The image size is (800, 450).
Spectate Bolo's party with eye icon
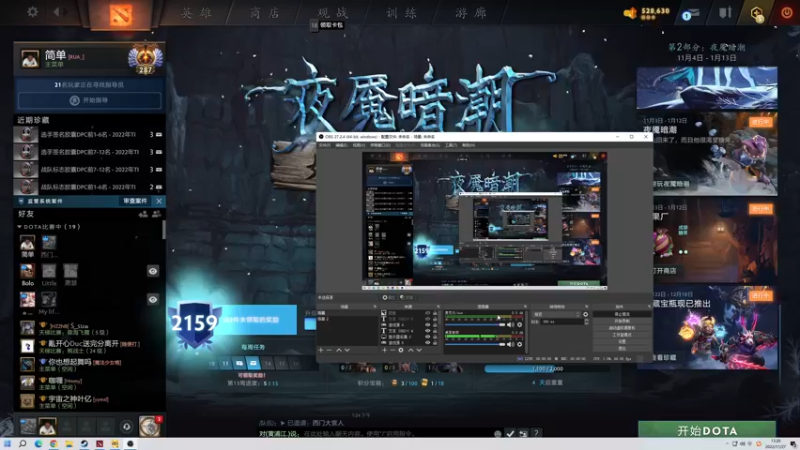pyautogui.click(x=153, y=271)
